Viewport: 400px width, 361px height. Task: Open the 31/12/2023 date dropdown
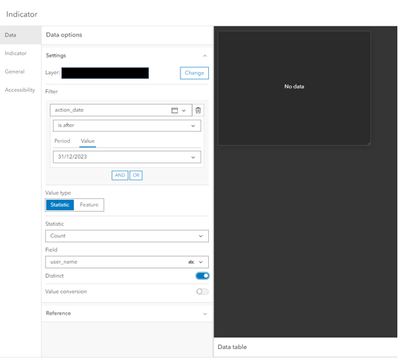point(127,157)
